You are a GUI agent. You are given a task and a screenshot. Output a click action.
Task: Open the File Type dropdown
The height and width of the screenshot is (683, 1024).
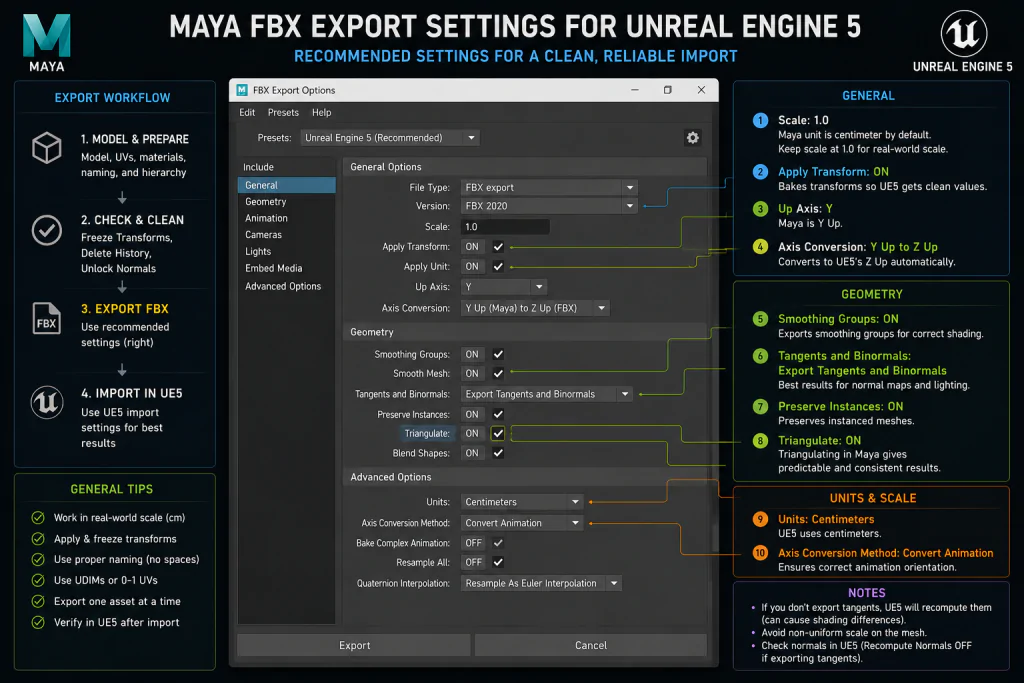tap(549, 187)
